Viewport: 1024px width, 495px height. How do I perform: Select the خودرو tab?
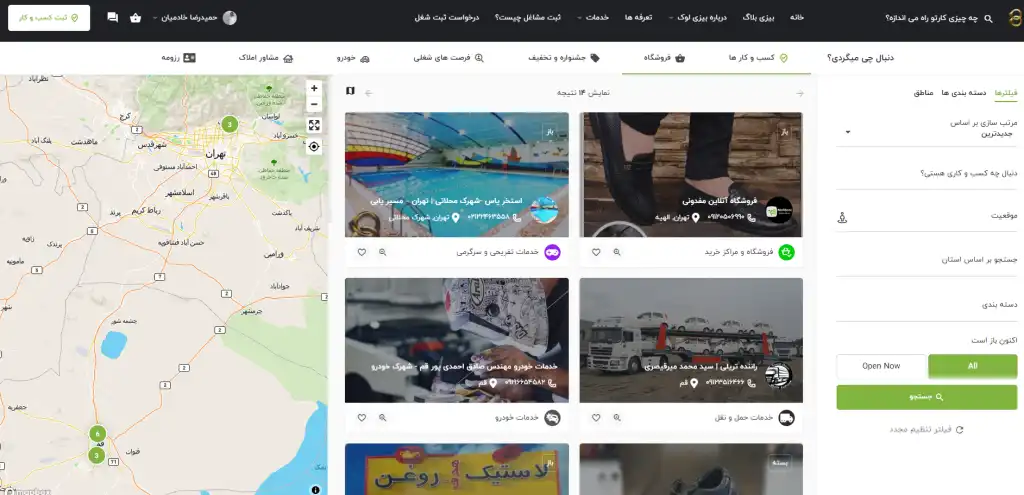click(x=353, y=58)
